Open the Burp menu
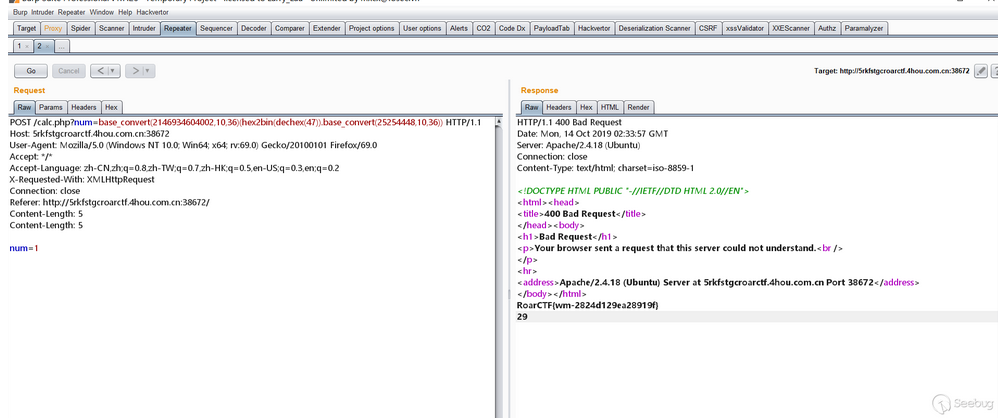Screen dimensions: 998x419 [x=20, y=12]
